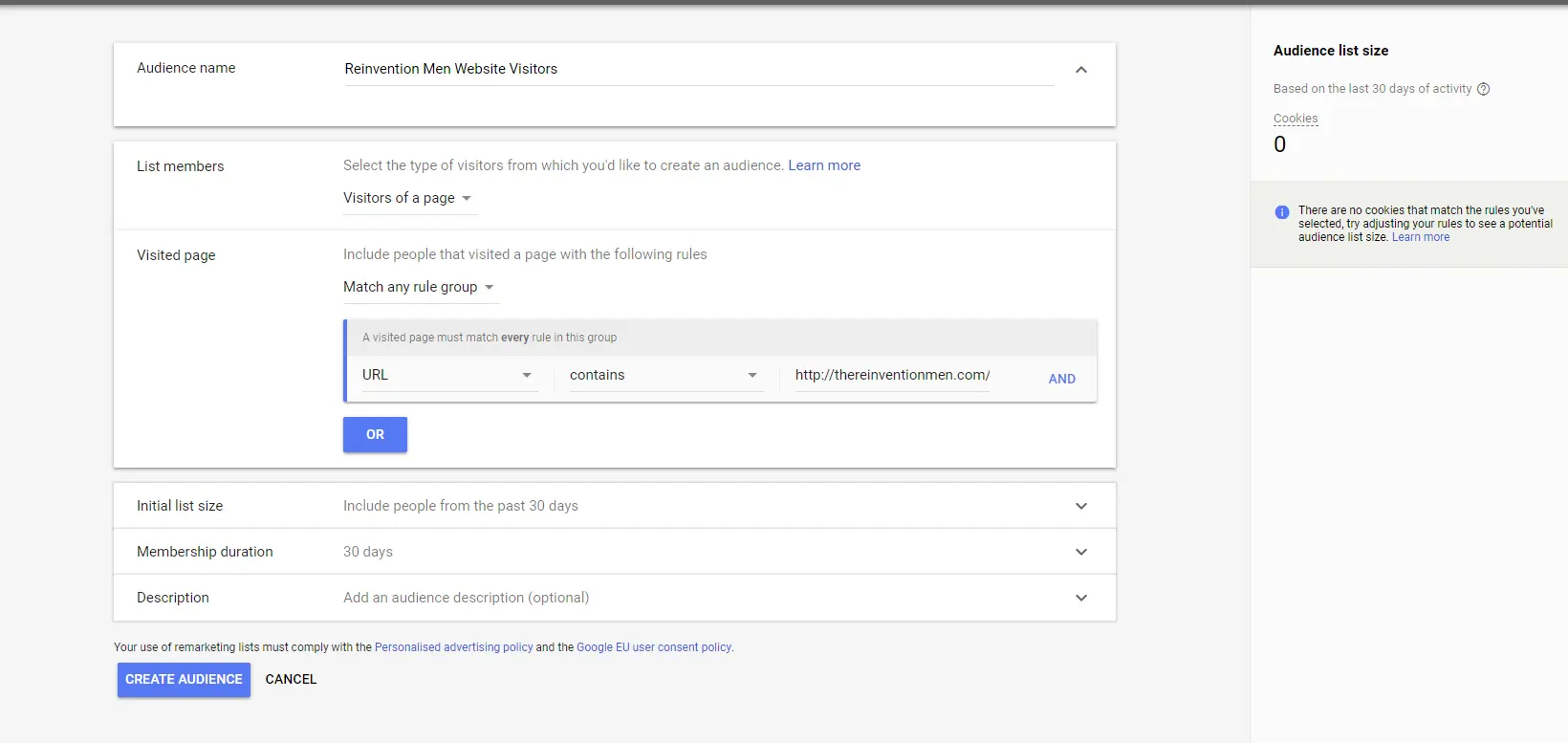This screenshot has height=743, width=1568.
Task: Click the help icon beside 30 days activity
Action: click(x=1483, y=89)
